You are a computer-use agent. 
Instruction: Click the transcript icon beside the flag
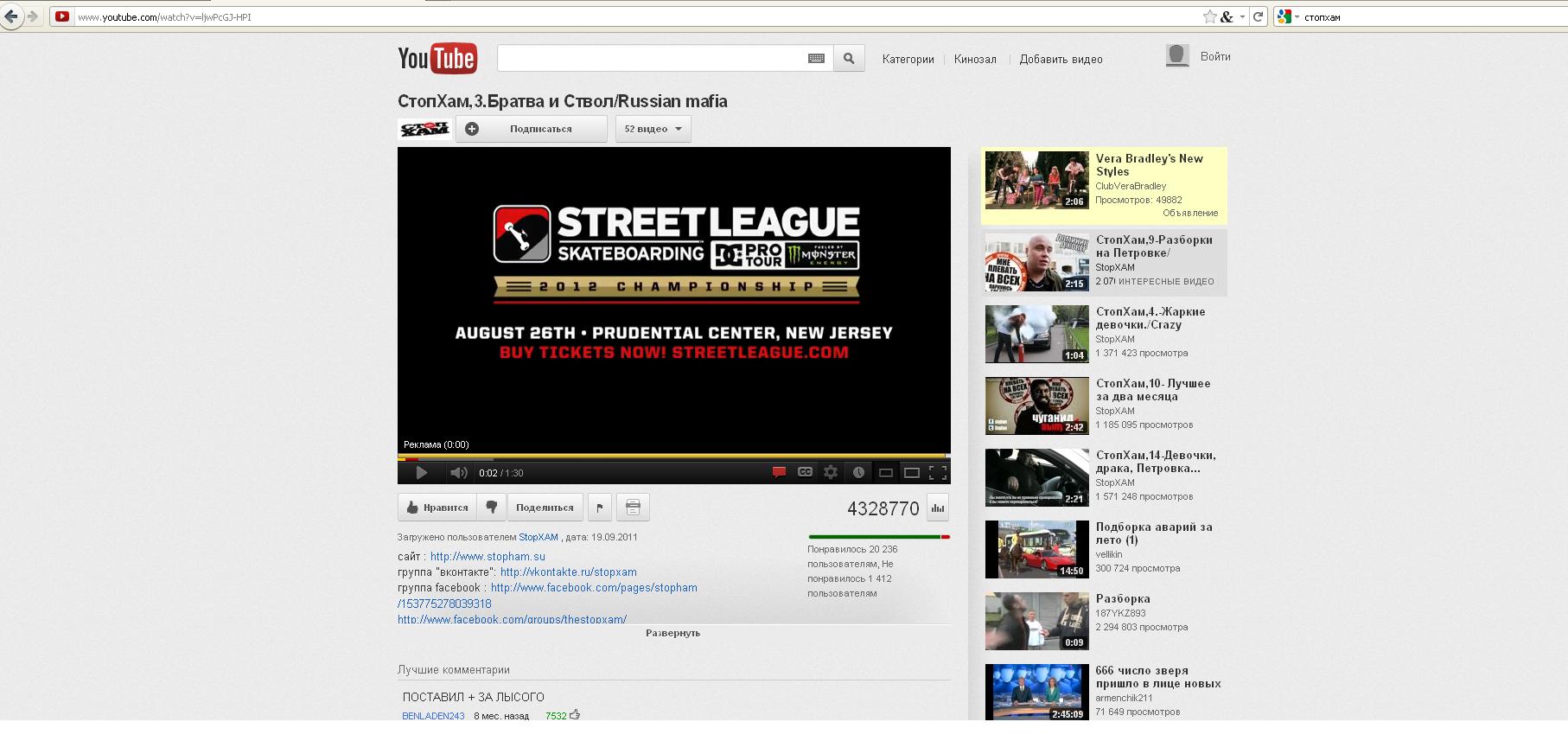(633, 508)
